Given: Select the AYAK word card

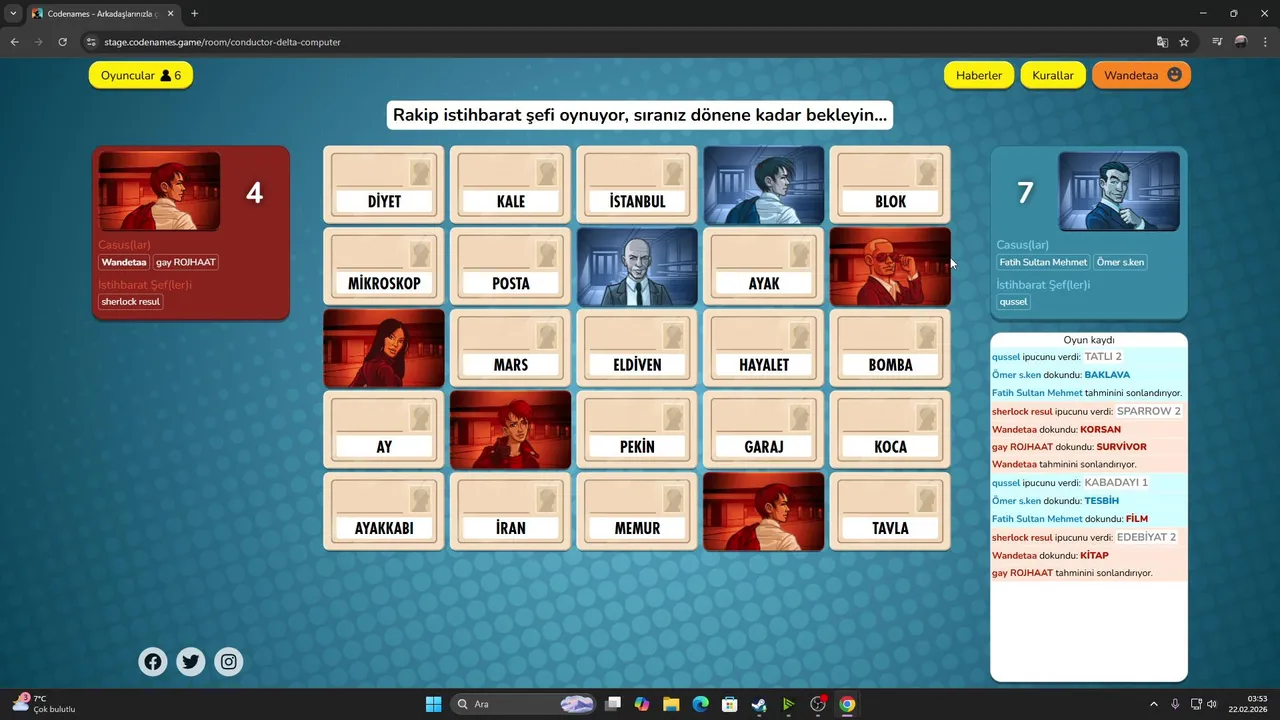Looking at the screenshot, I should [764, 267].
